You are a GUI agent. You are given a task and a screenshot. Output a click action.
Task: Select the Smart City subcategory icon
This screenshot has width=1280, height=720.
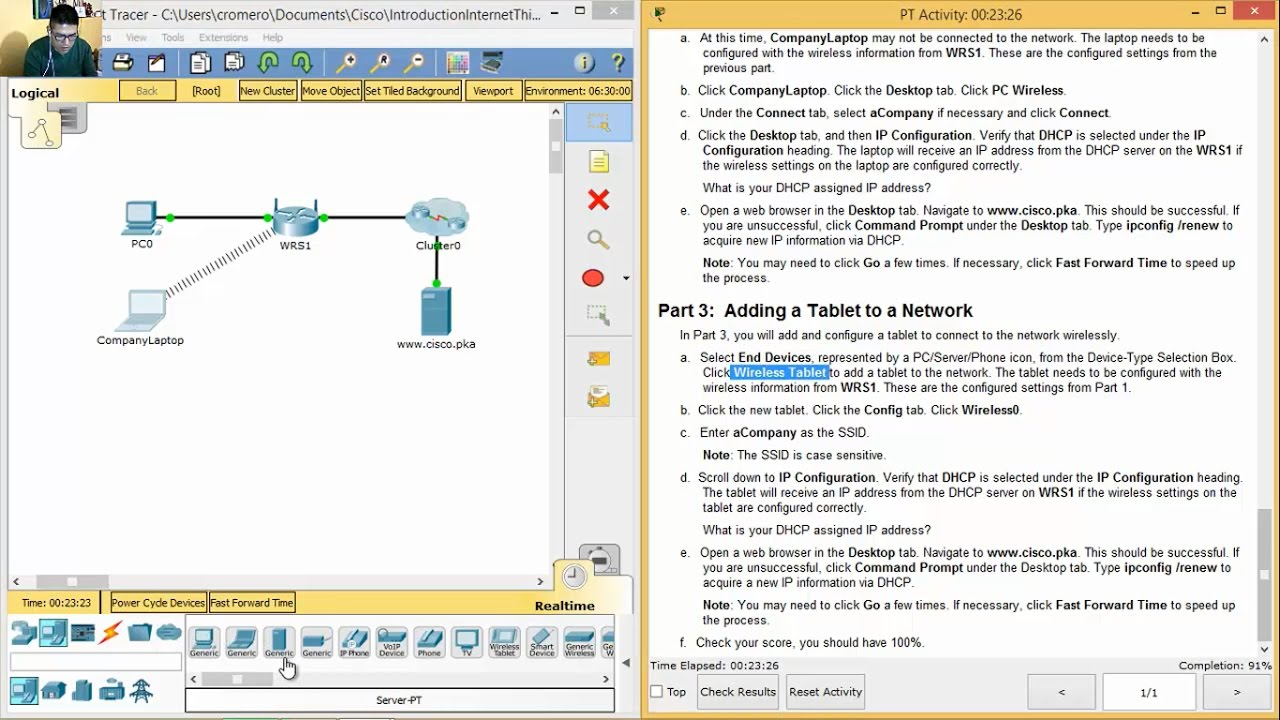(x=82, y=690)
